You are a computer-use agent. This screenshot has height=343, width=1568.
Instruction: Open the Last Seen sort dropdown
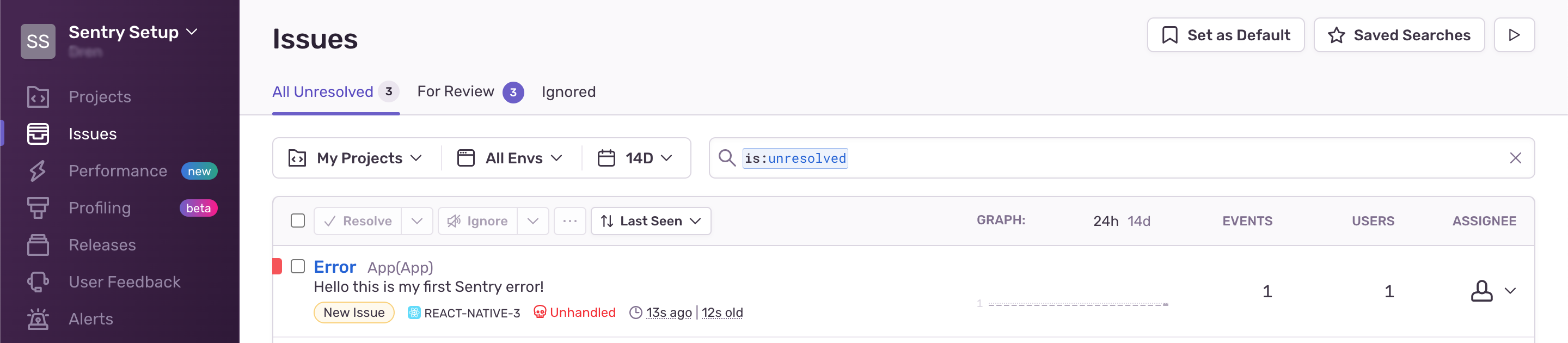(x=651, y=220)
